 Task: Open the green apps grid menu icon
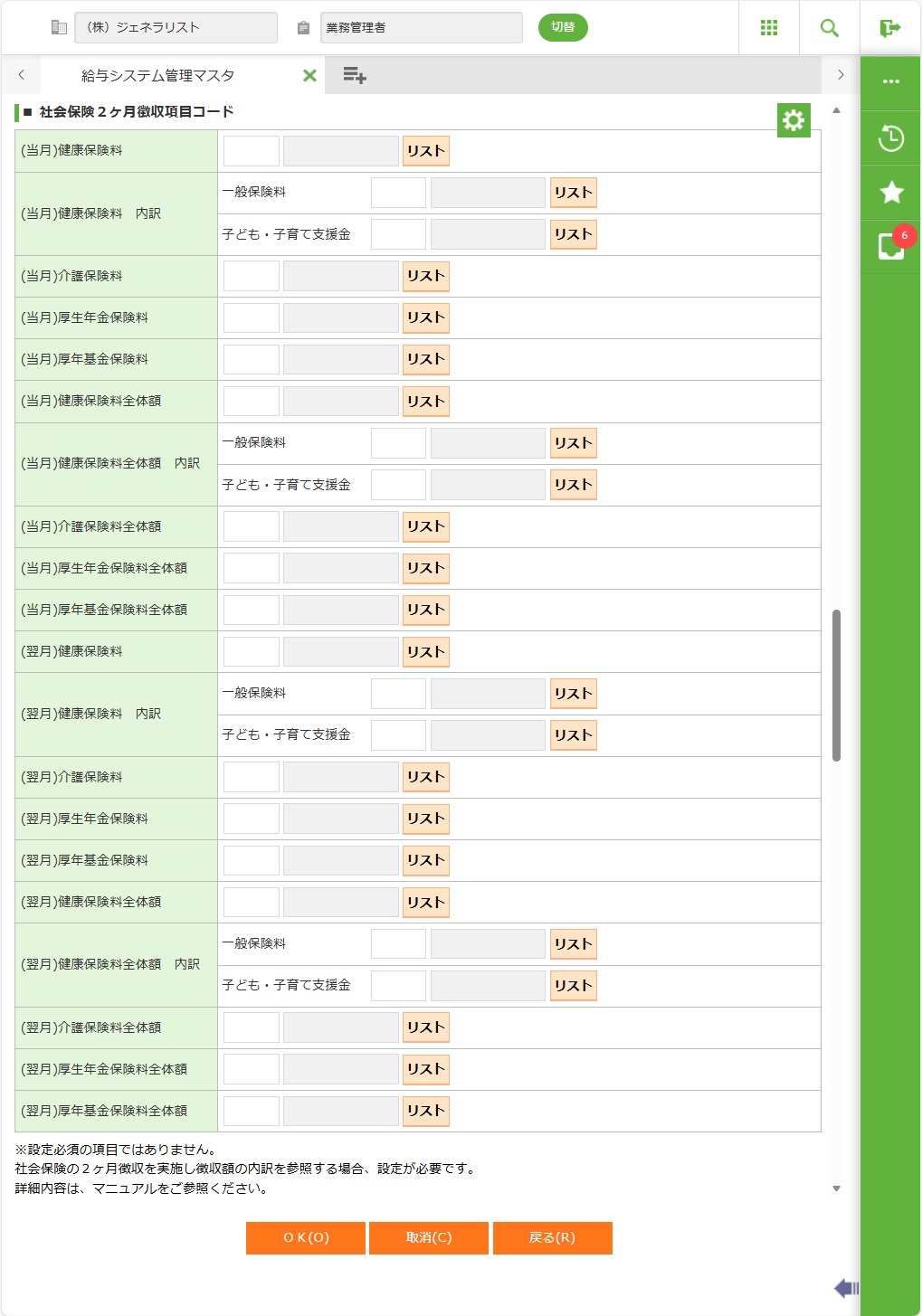(x=769, y=28)
